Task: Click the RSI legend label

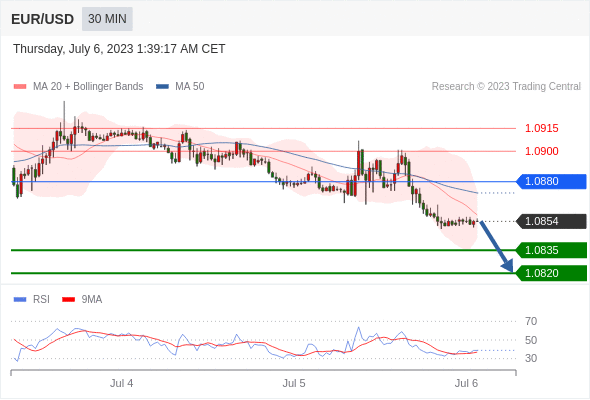Action: [x=41, y=300]
